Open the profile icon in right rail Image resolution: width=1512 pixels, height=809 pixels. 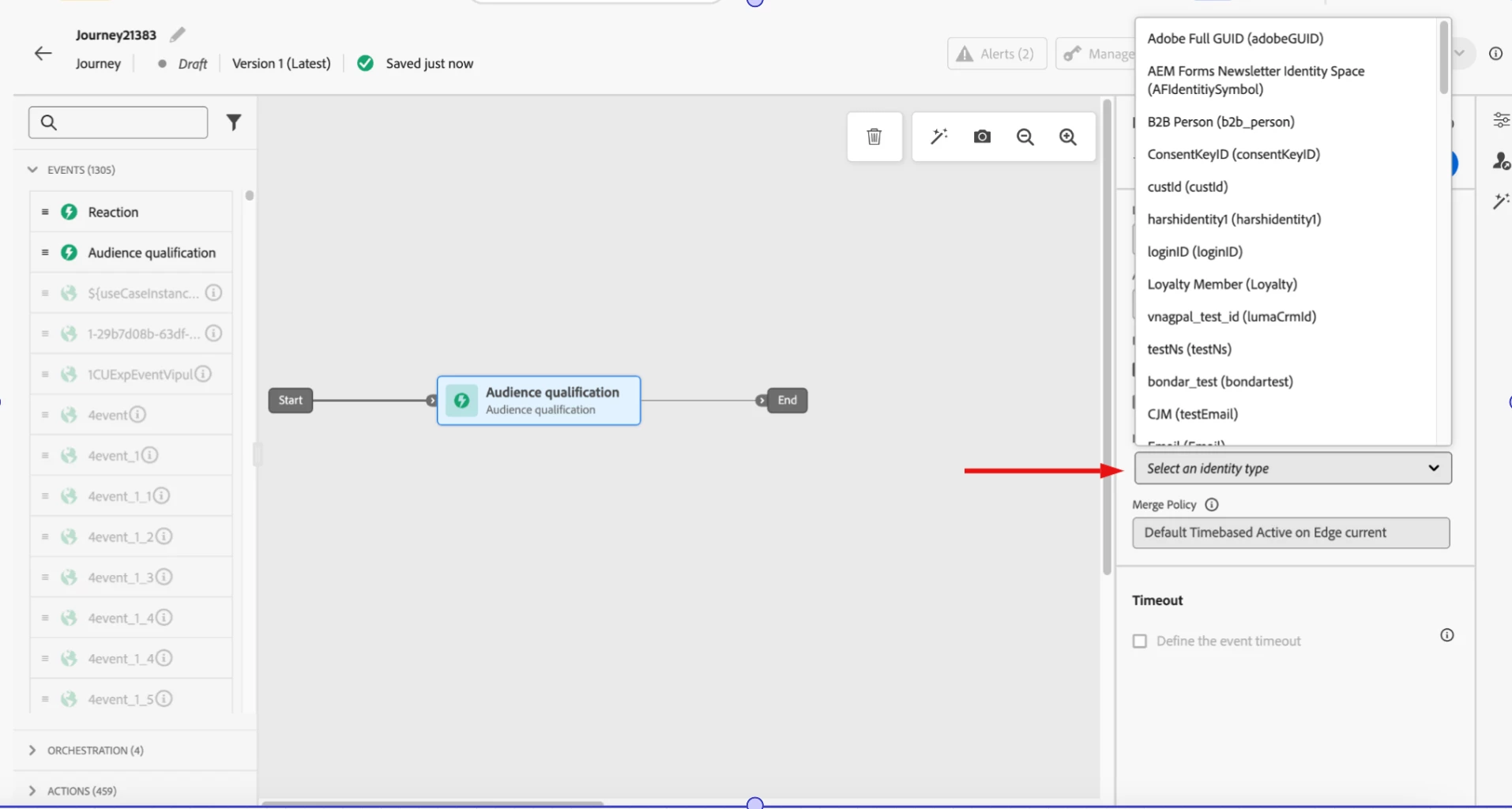click(x=1501, y=161)
